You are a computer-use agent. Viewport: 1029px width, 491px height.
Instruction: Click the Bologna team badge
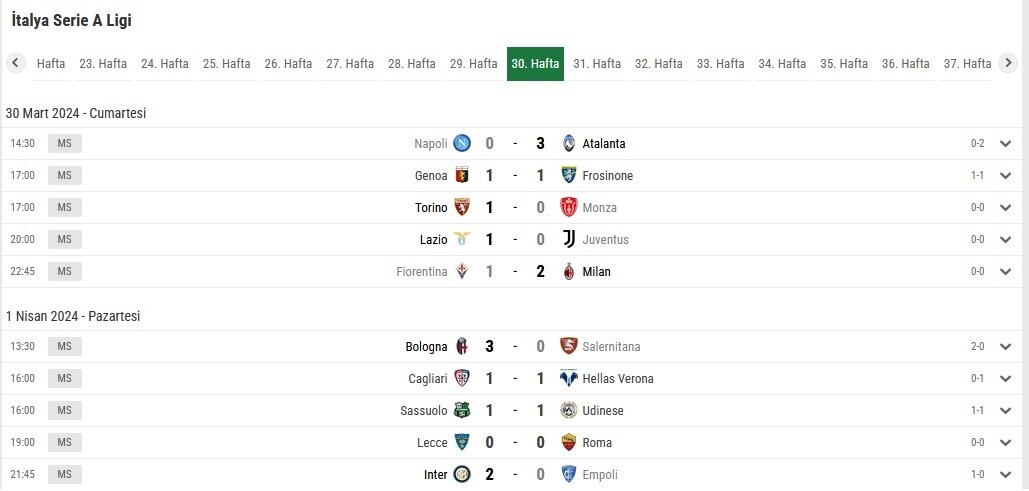pos(462,347)
